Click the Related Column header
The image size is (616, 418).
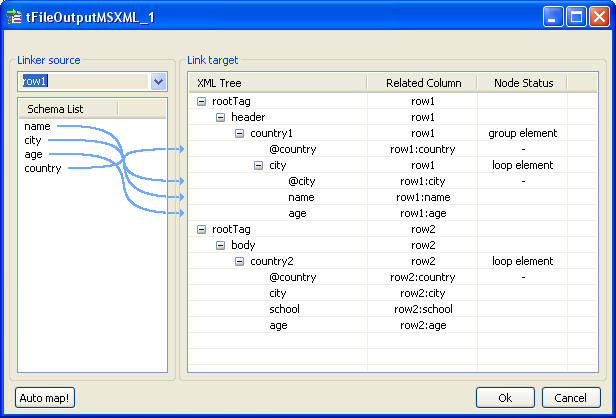click(422, 83)
